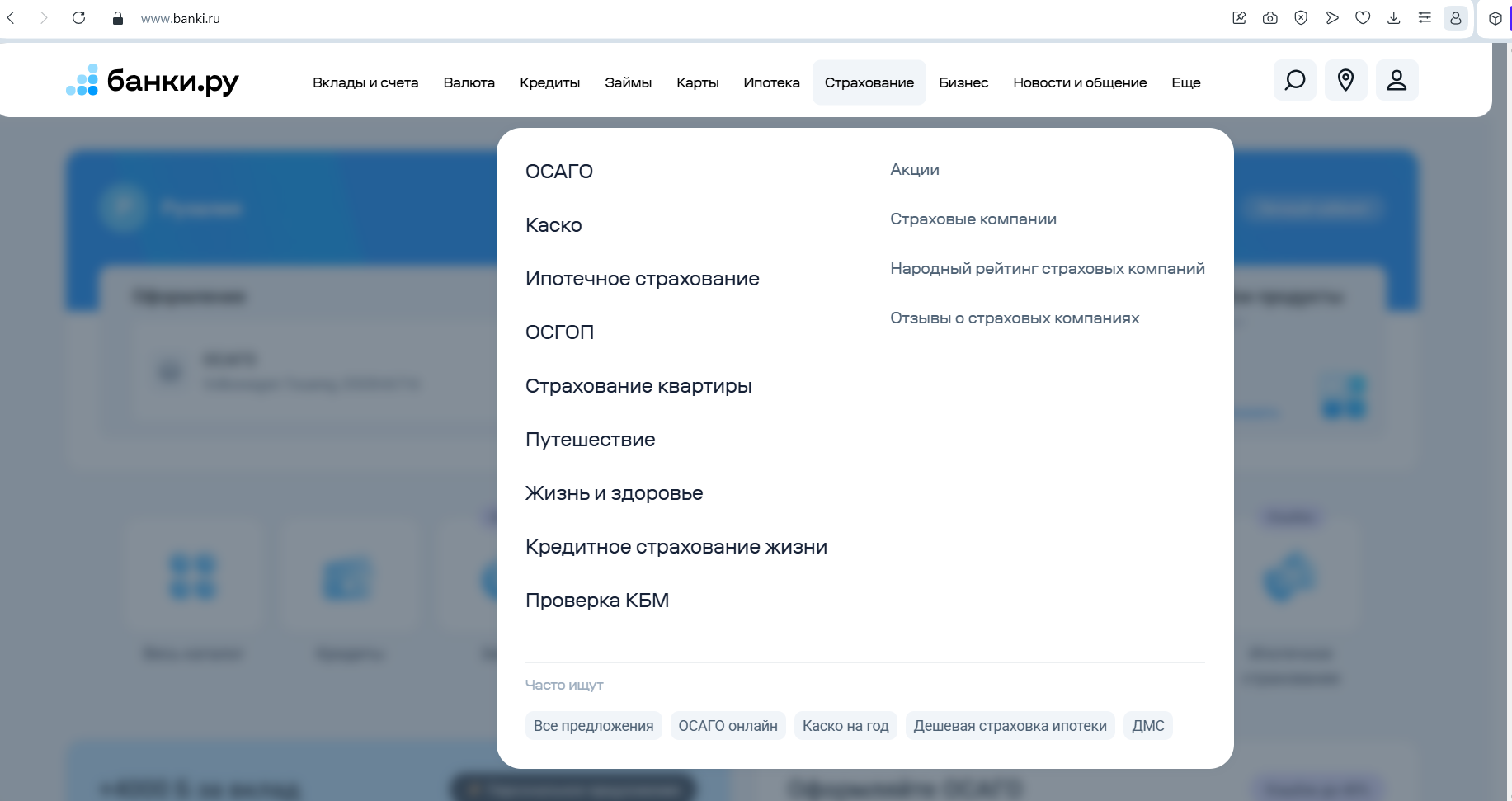Expand the Еще menu
1512x801 pixels.
coord(1185,82)
